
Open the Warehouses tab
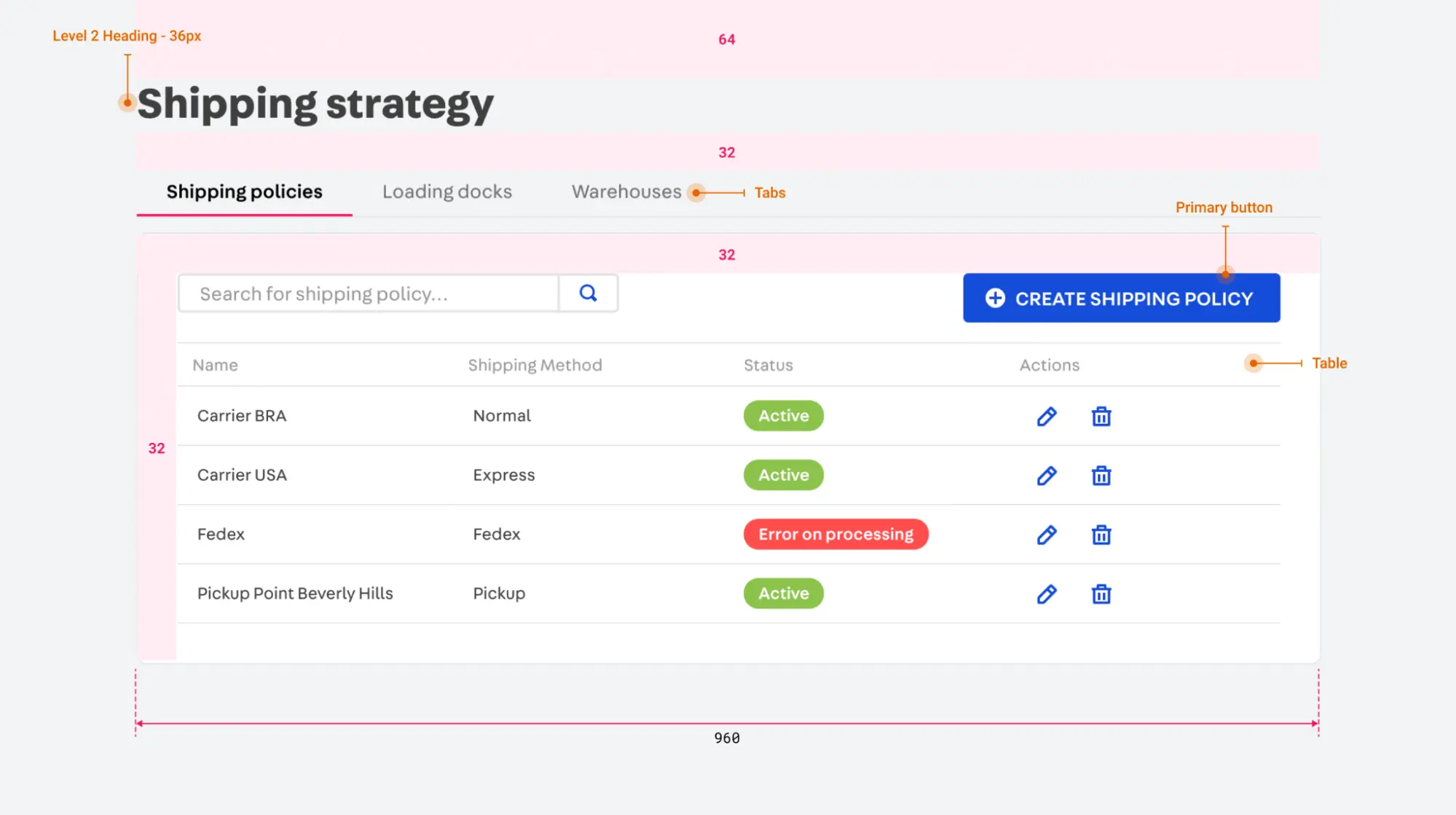(626, 192)
